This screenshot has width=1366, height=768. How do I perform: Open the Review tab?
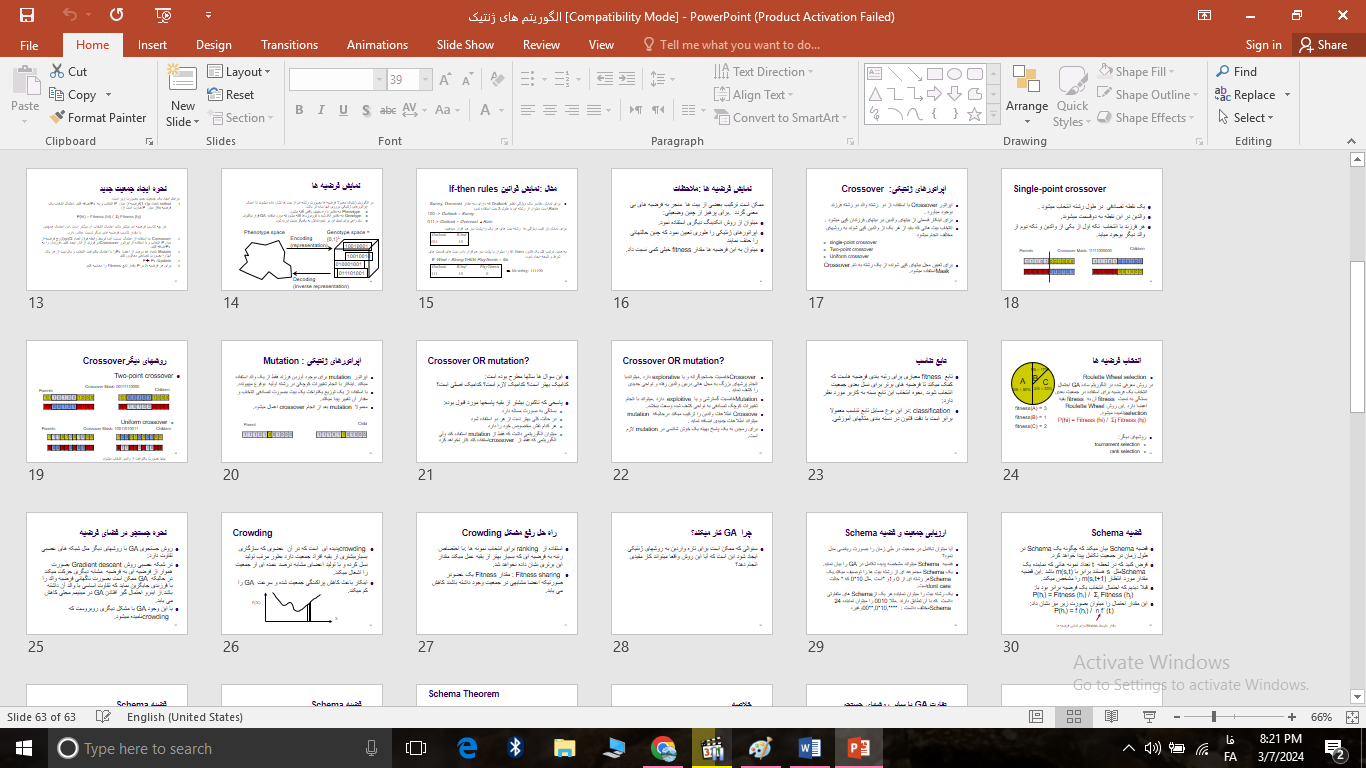[541, 45]
